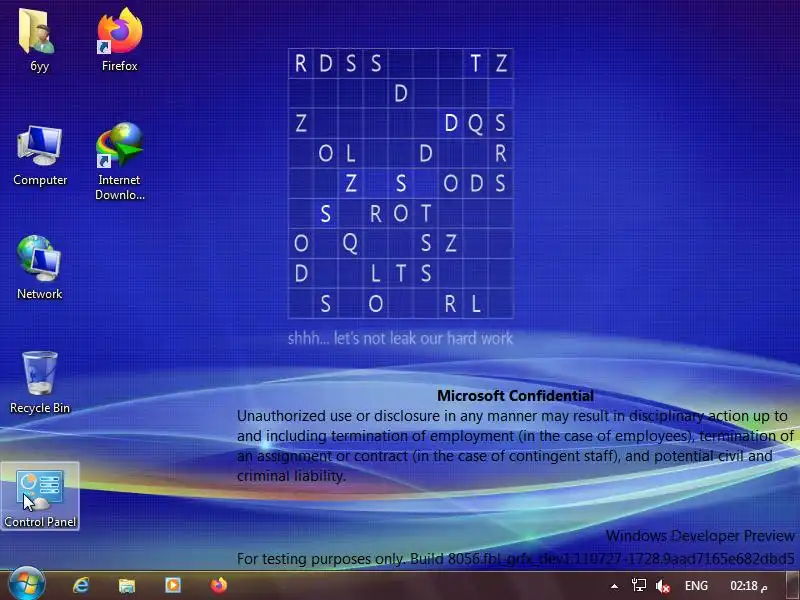Open the clock showing 02:18

coord(748,586)
